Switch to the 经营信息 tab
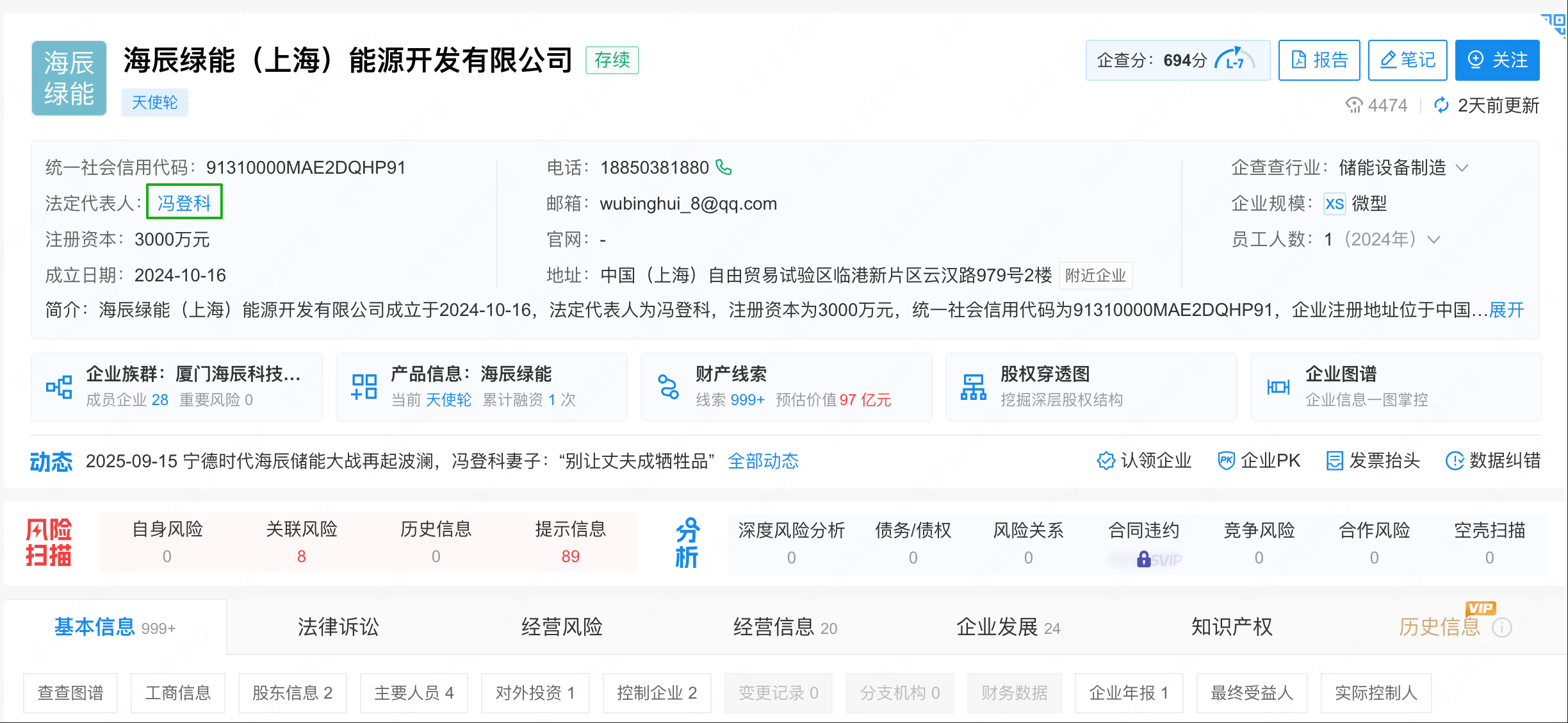Screen dimensions: 1568x723 pyautogui.click(x=785, y=627)
